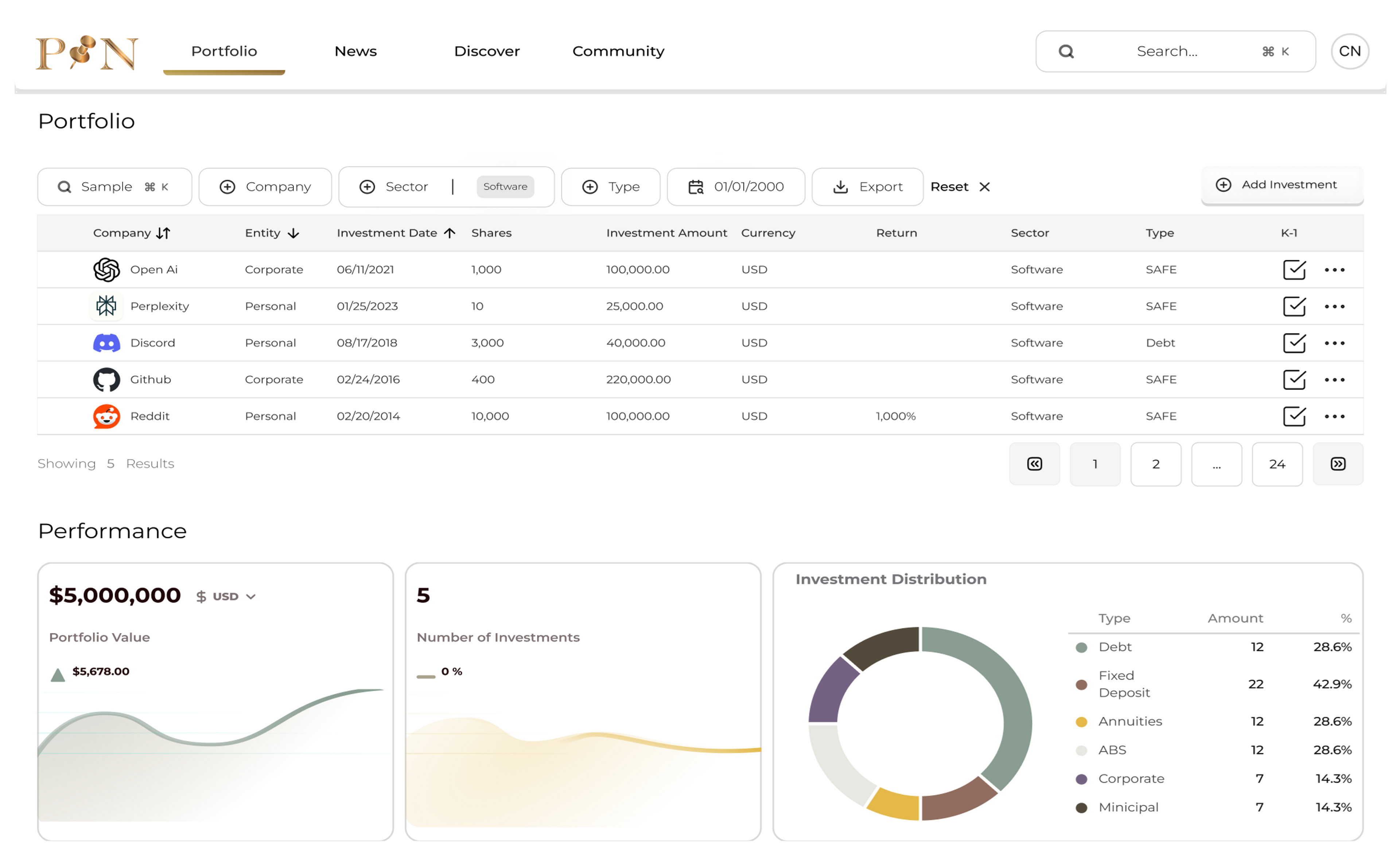Click the Github company logo
This screenshot has width=1400, height=855.
click(x=106, y=379)
